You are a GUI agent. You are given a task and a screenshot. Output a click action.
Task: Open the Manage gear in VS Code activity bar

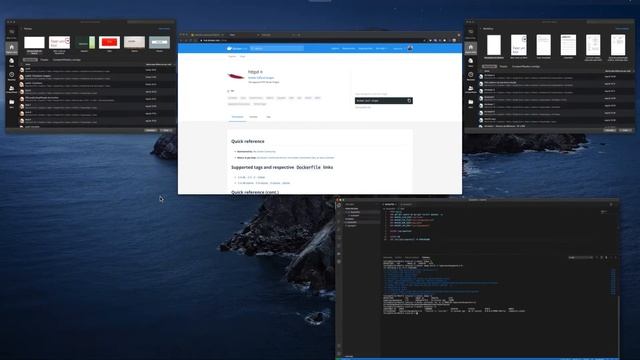tap(339, 353)
